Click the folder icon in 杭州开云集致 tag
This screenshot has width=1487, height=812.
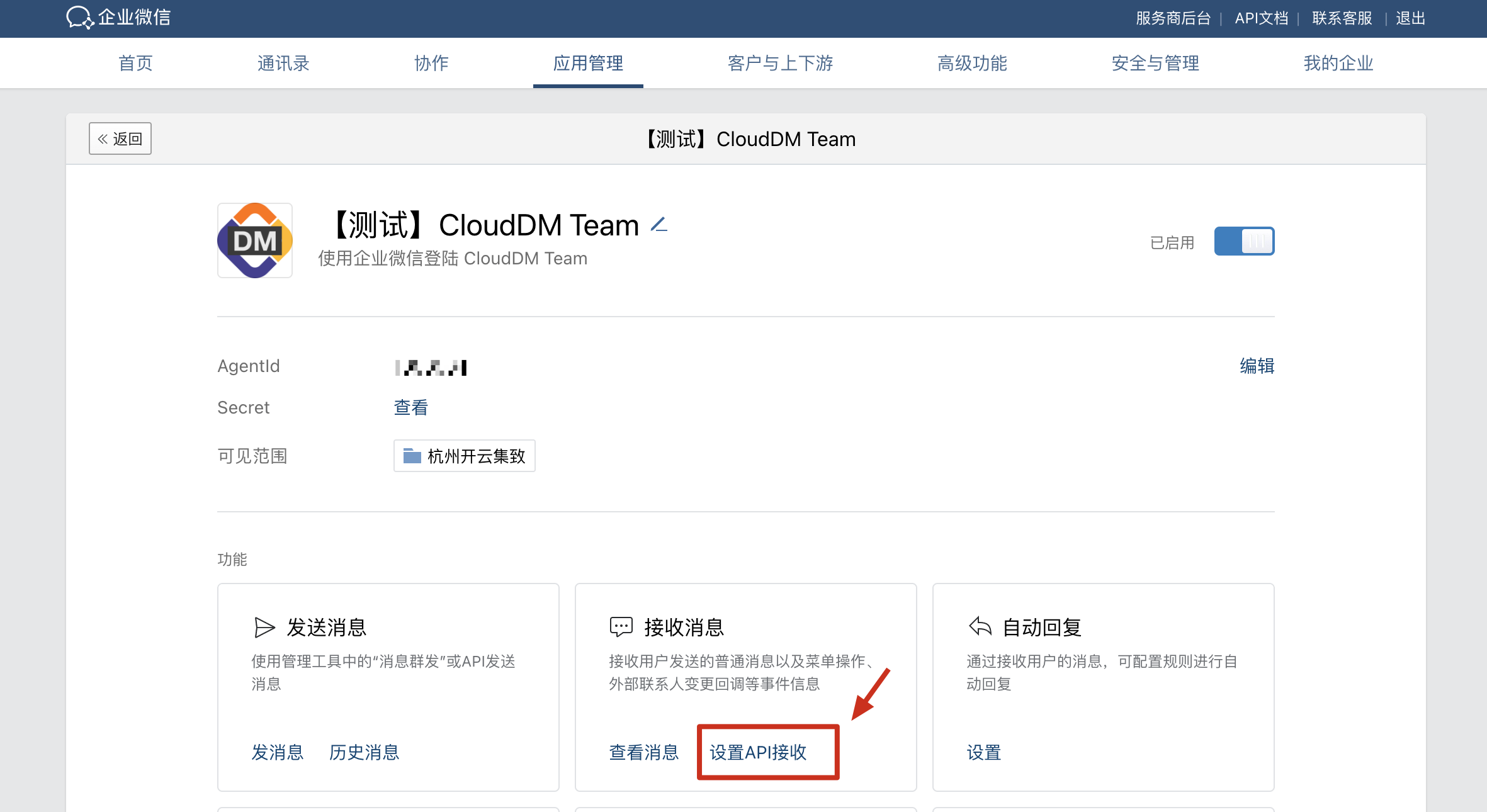tap(412, 455)
